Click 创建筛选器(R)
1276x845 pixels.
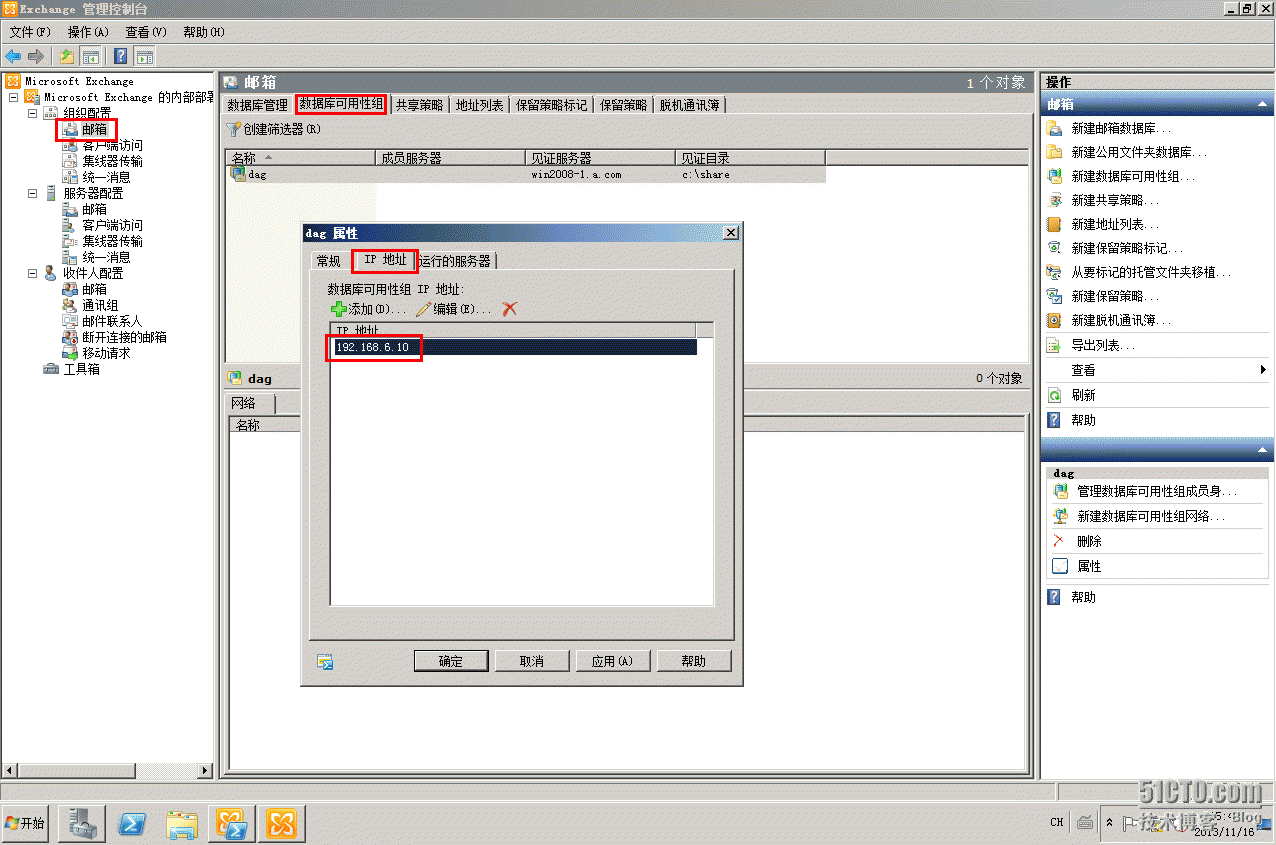[x=274, y=129]
